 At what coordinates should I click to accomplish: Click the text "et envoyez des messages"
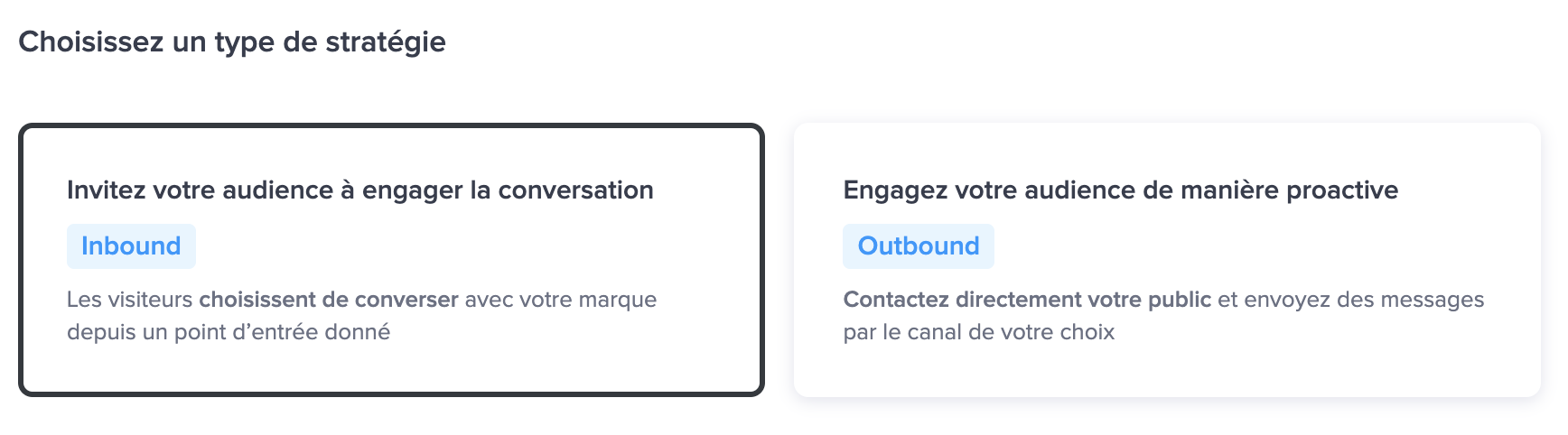(x=1350, y=300)
